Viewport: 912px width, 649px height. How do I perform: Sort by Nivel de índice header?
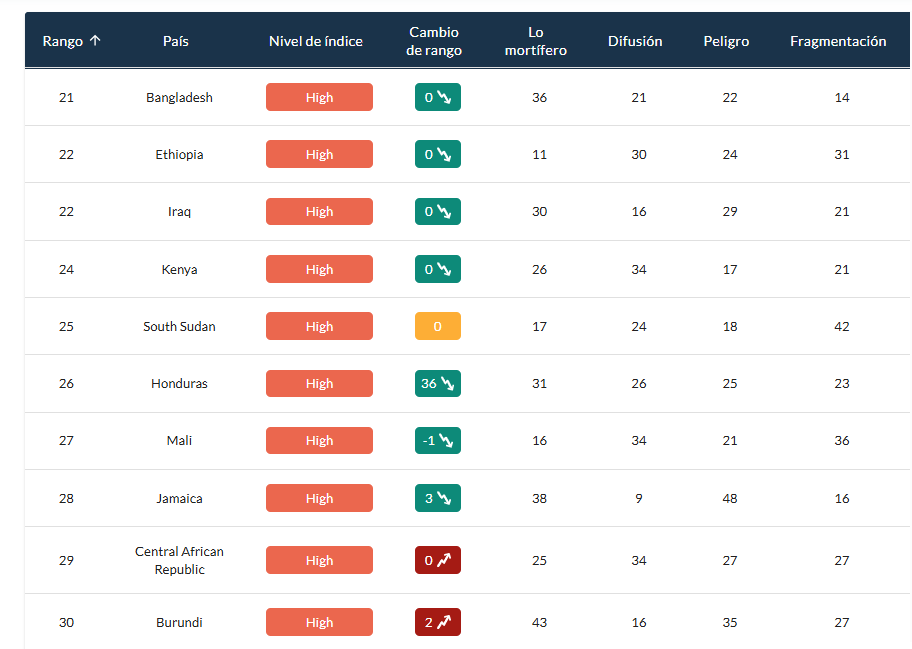316,41
